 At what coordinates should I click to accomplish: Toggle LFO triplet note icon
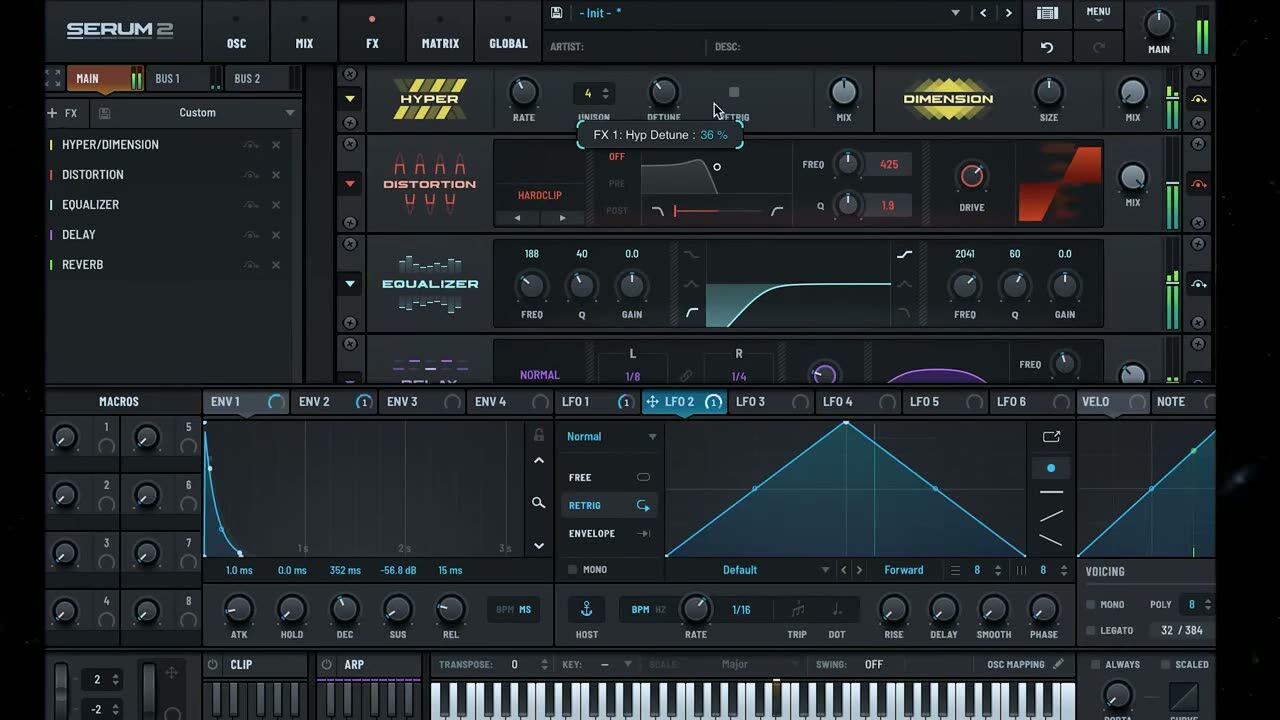pyautogui.click(x=797, y=610)
